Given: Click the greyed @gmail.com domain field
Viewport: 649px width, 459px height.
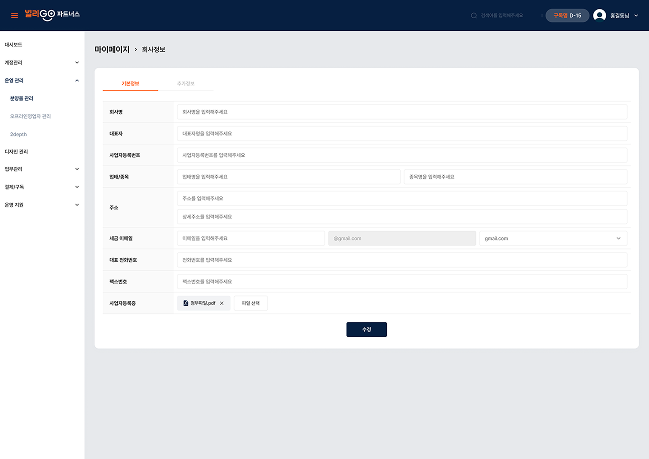Looking at the screenshot, I should coord(401,238).
